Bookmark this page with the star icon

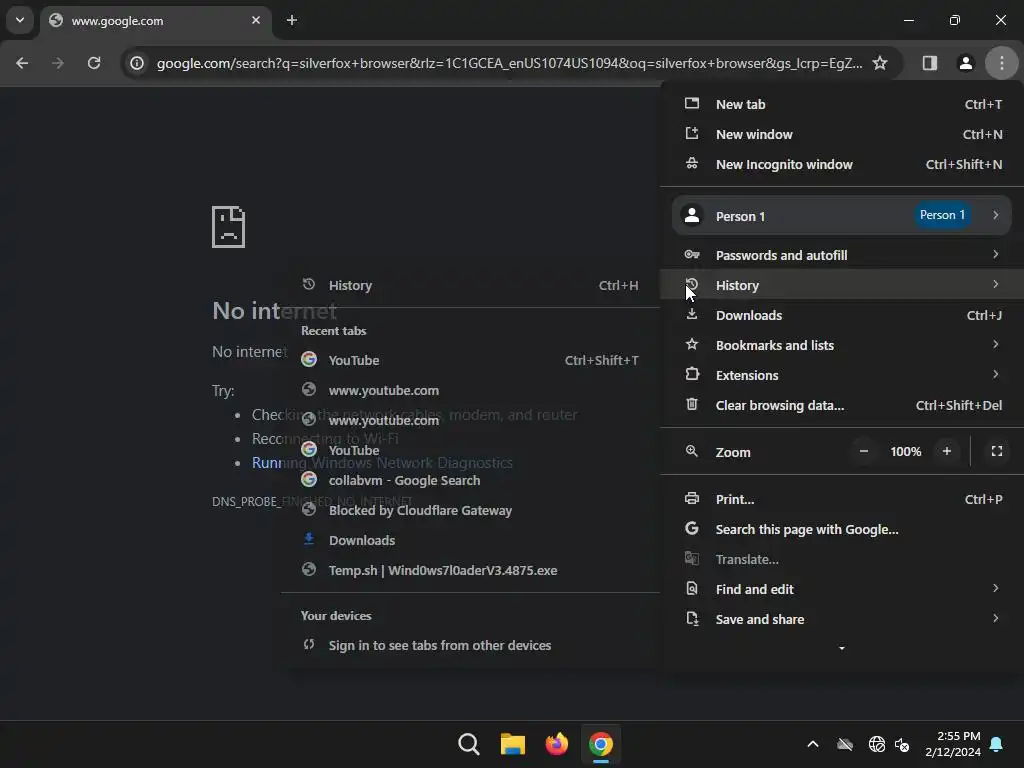880,63
